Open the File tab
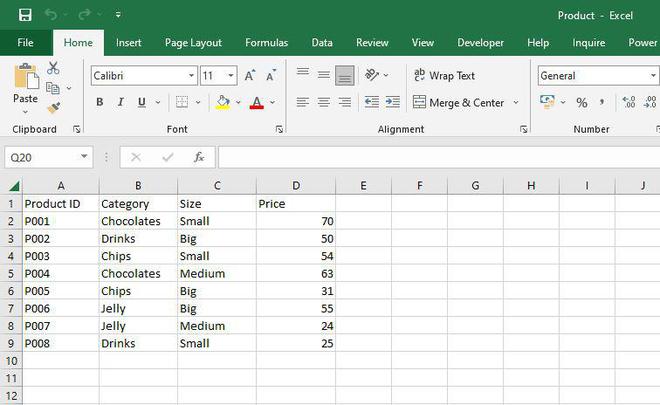The width and height of the screenshot is (660, 405). click(25, 43)
